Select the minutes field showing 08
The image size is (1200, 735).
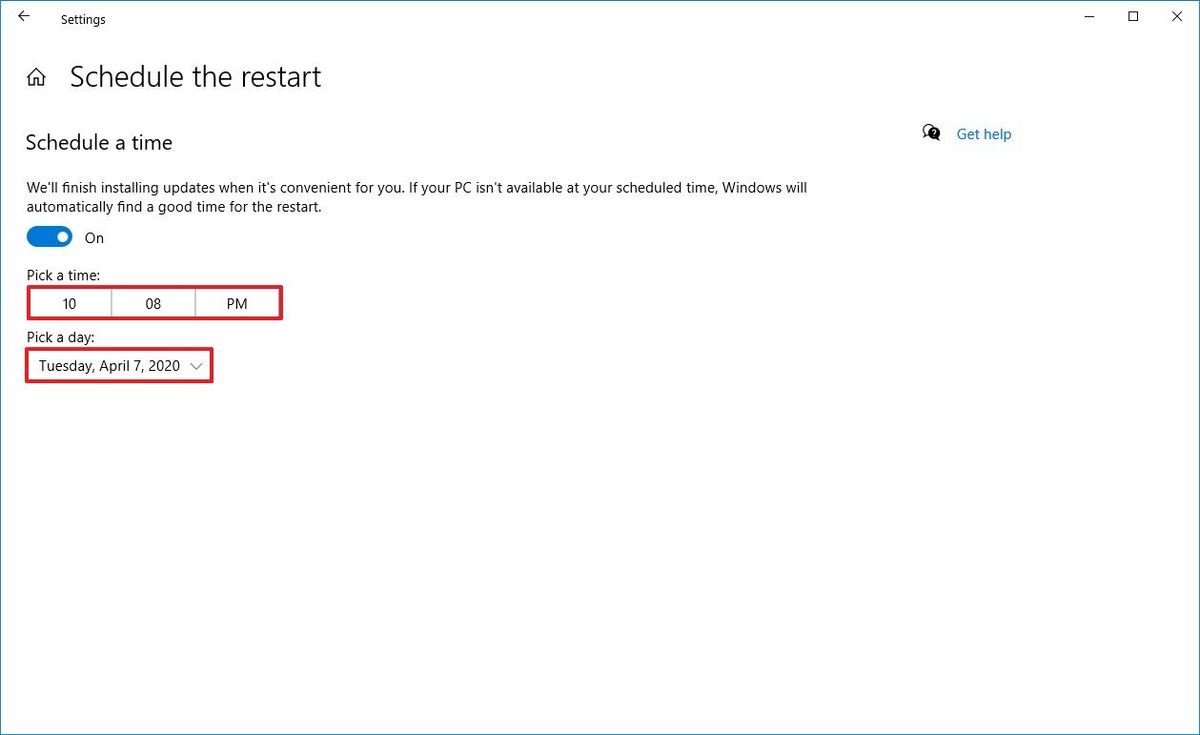click(153, 303)
